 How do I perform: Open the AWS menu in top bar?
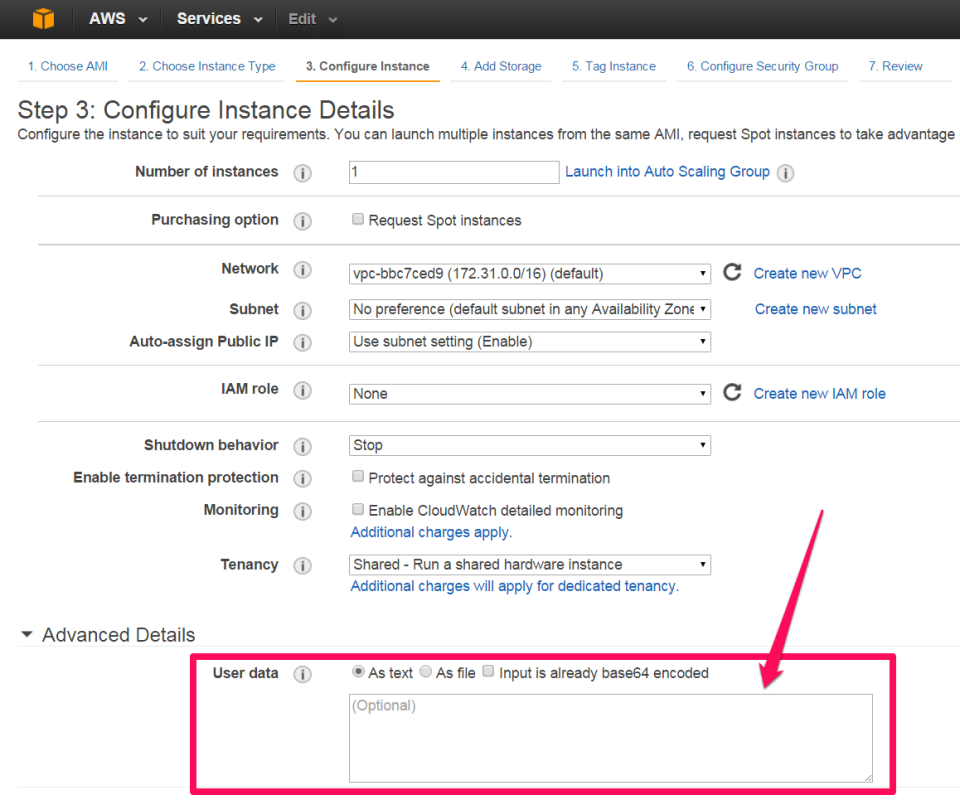[x=118, y=19]
